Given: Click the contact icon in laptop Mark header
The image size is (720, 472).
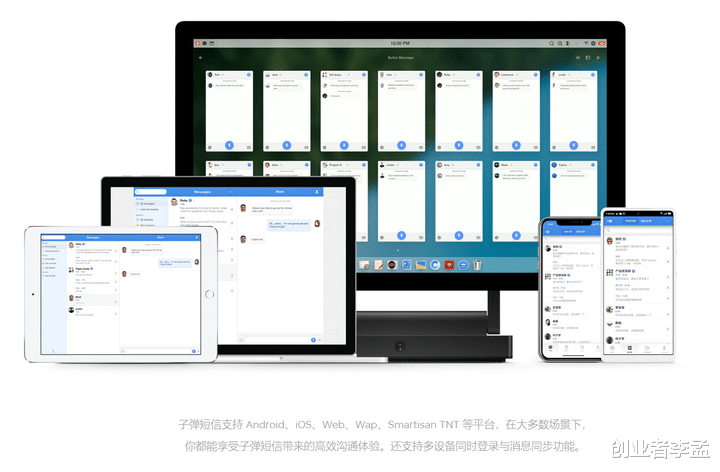Looking at the screenshot, I should (316, 192).
